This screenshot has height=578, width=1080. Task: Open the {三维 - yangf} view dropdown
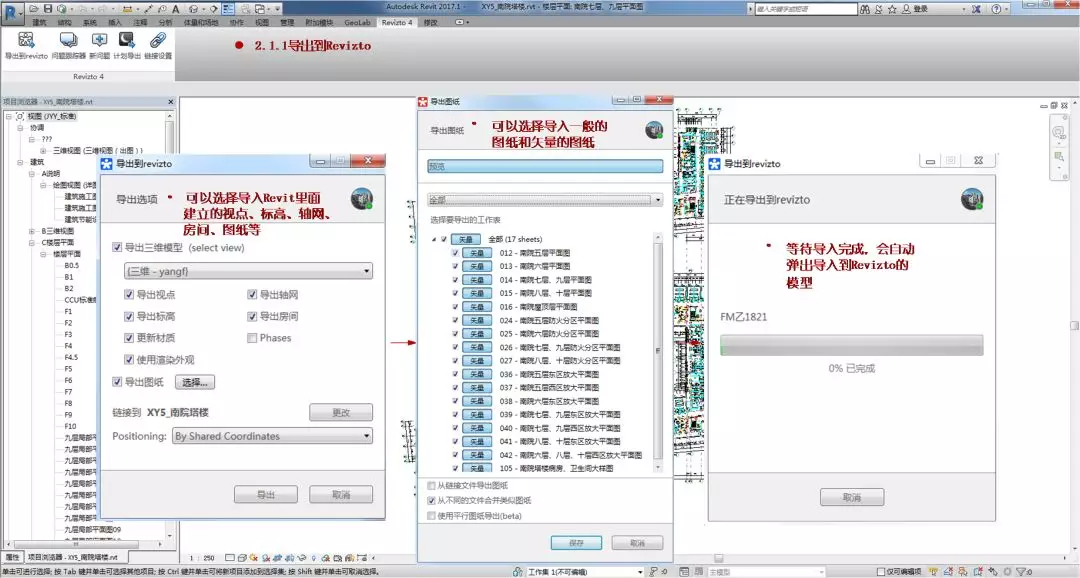(x=248, y=271)
